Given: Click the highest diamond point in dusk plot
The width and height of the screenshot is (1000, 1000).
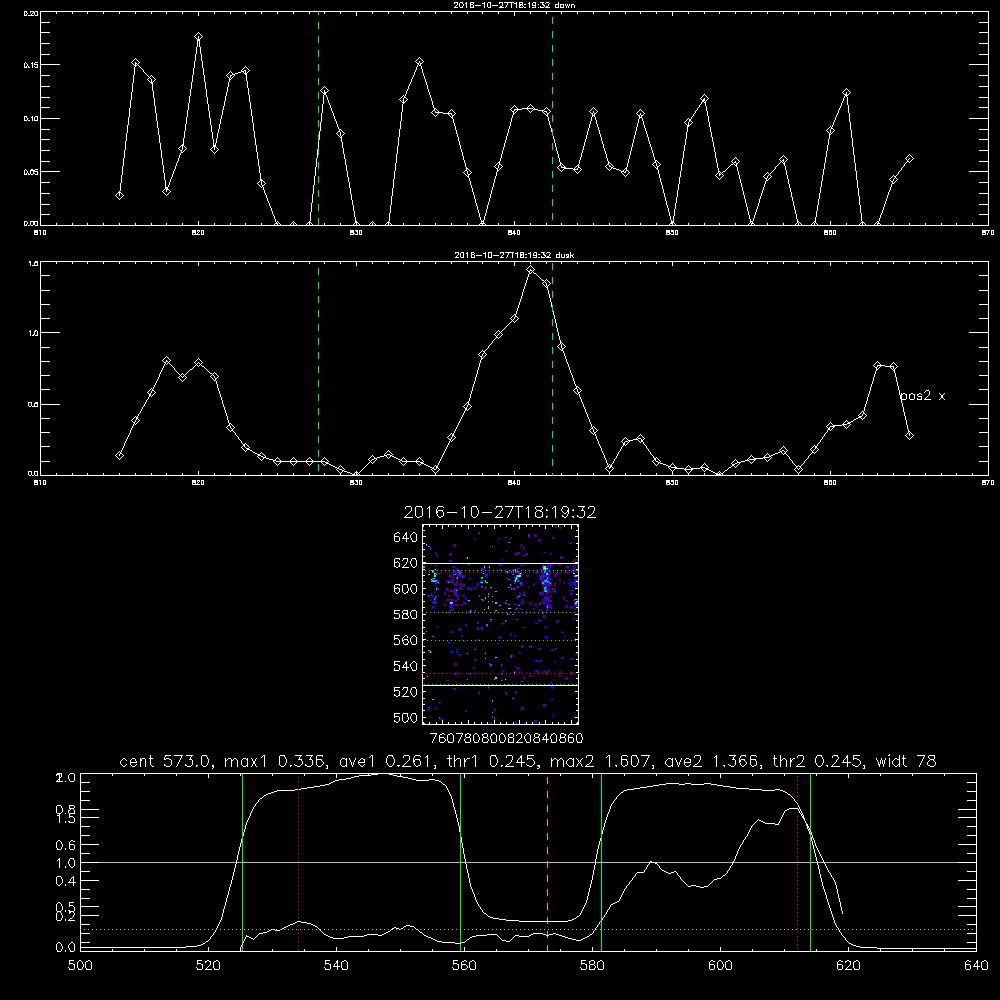Looking at the screenshot, I should 530,270.
